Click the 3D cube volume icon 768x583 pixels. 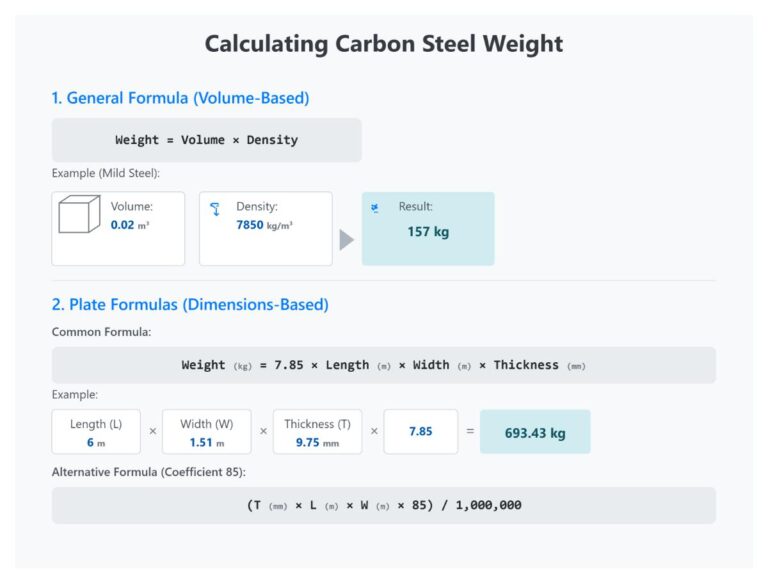pyautogui.click(x=79, y=214)
